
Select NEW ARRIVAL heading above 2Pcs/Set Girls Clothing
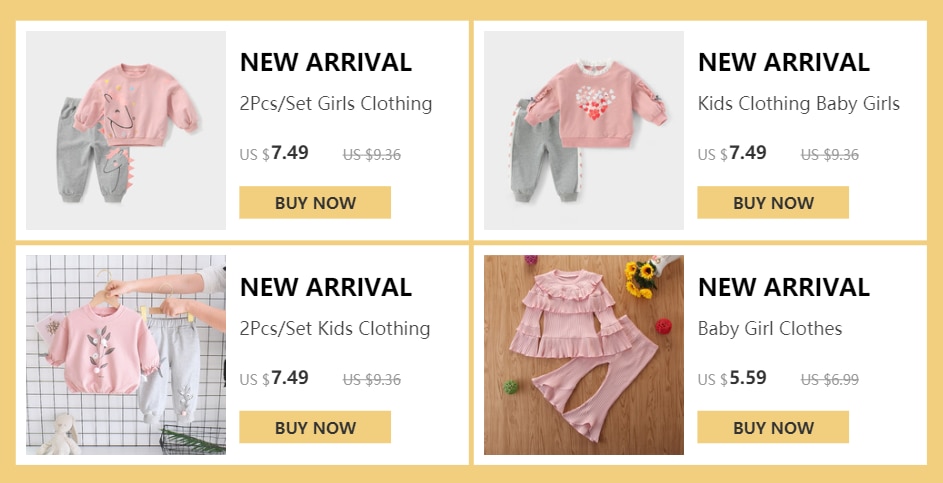tap(326, 62)
